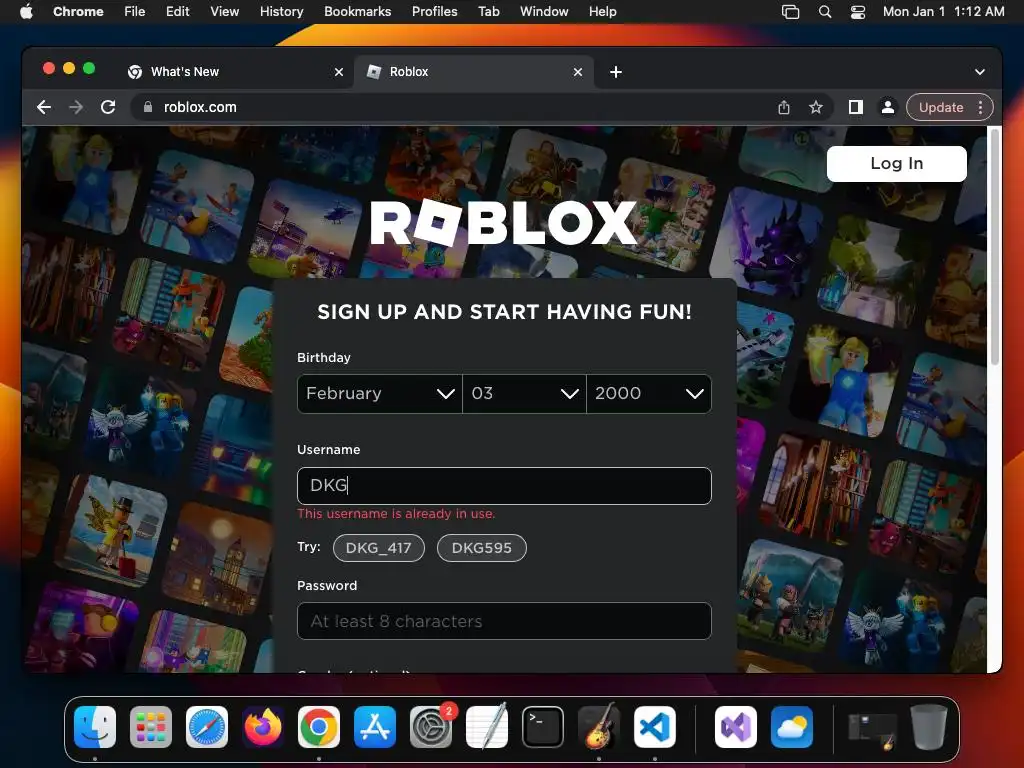Open the Chrome profile avatar
This screenshot has width=1024, height=768.
click(888, 107)
